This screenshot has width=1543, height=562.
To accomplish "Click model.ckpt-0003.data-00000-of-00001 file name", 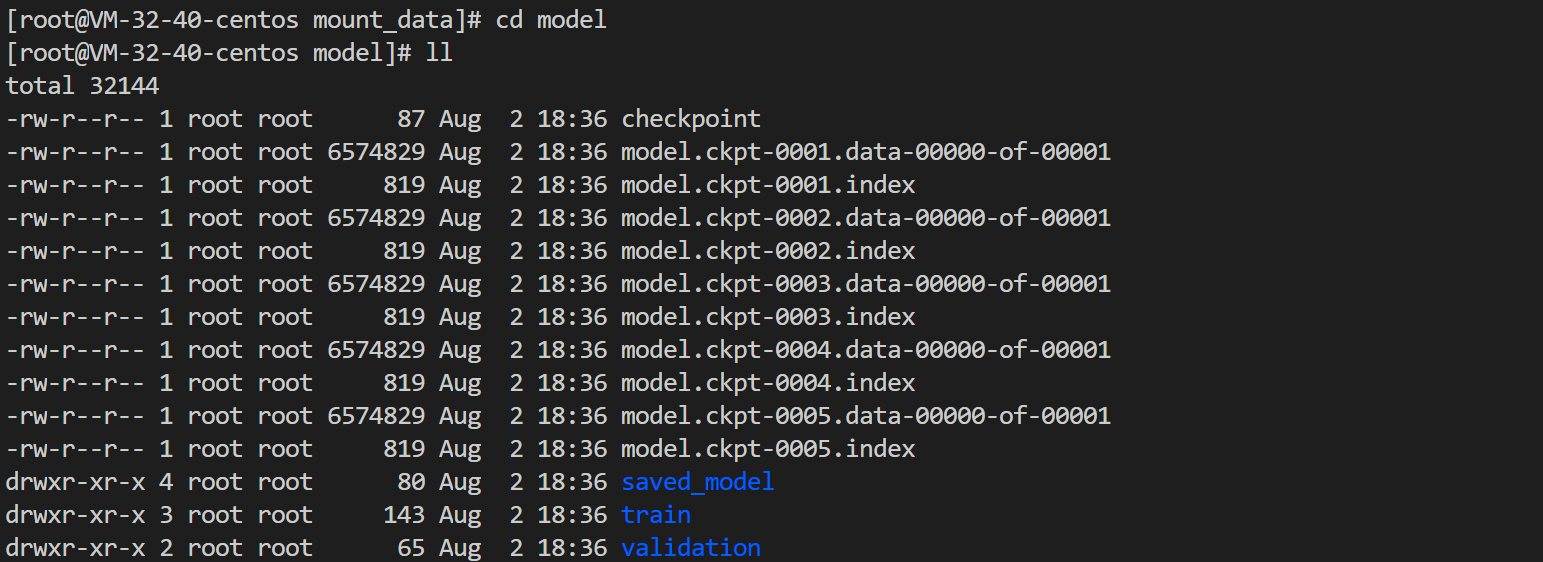I will pyautogui.click(x=865, y=284).
